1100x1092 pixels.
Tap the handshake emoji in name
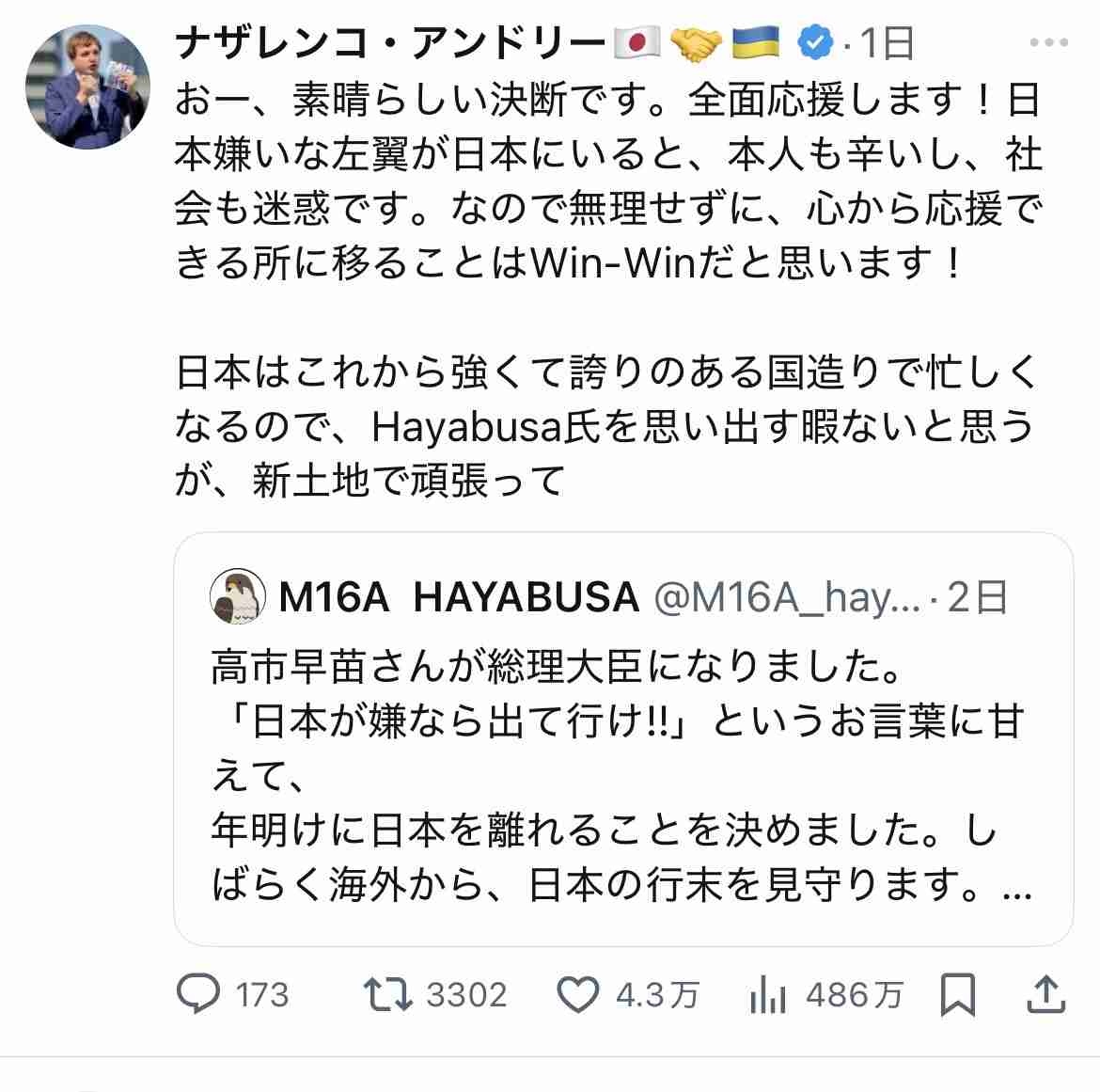tap(697, 43)
